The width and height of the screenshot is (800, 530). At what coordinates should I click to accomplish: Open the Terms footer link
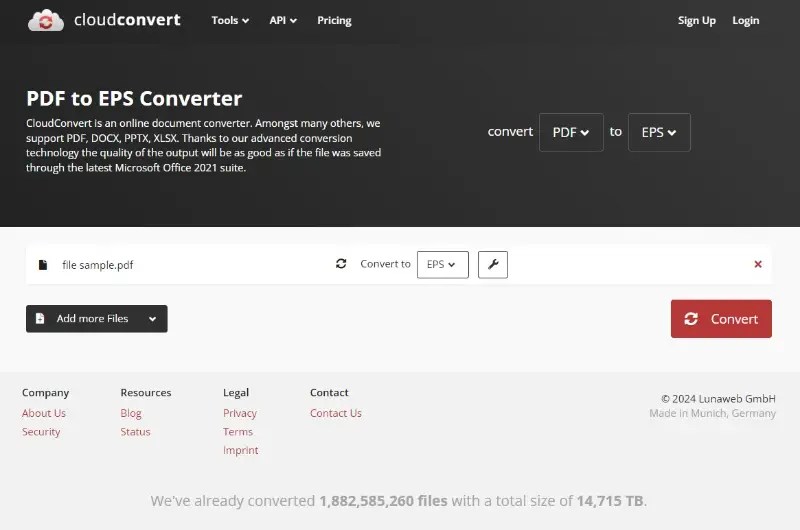(x=238, y=432)
